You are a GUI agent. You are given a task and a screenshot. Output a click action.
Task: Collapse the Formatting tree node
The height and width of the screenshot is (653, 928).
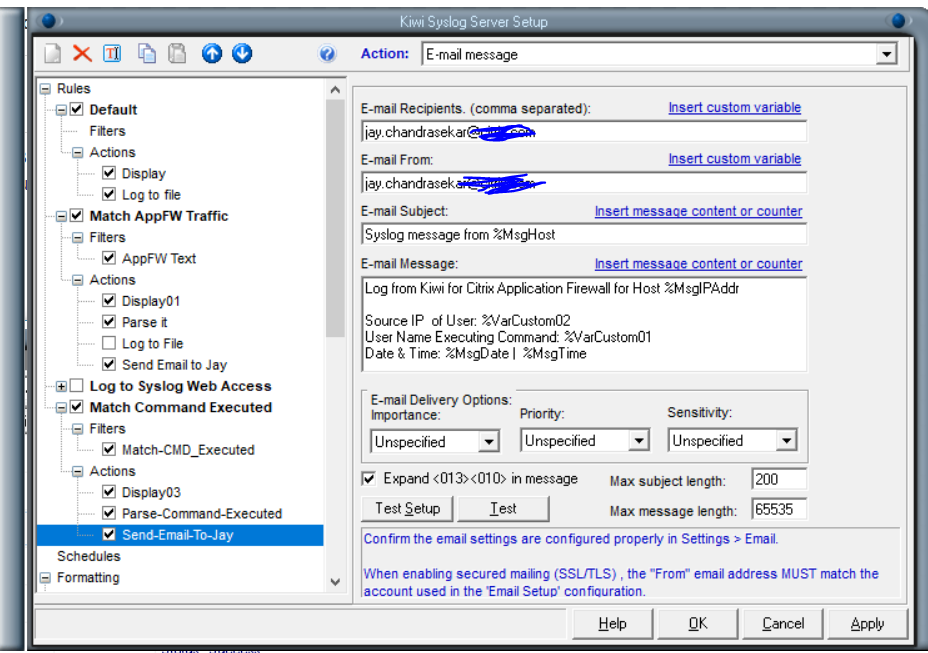click(45, 578)
